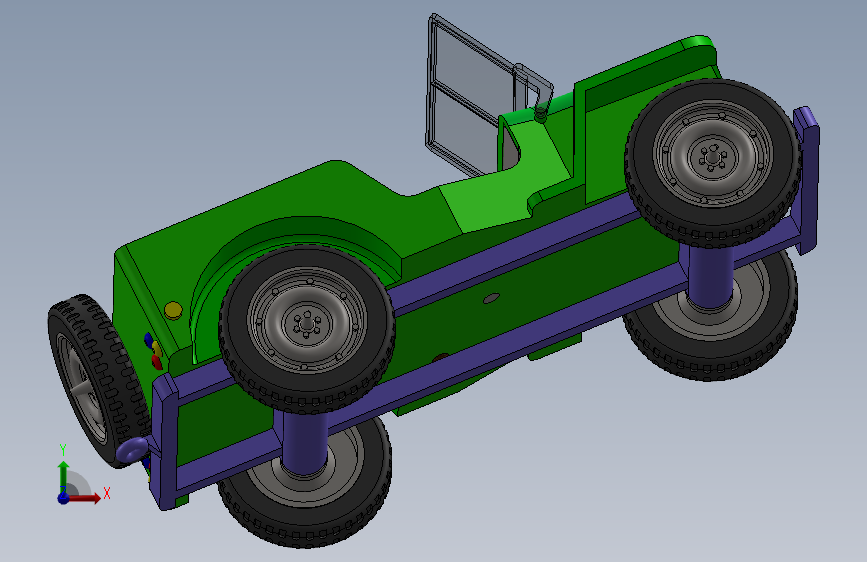Select the purple tow hook ring near the spare tire
867x562 pixels.
click(132, 449)
